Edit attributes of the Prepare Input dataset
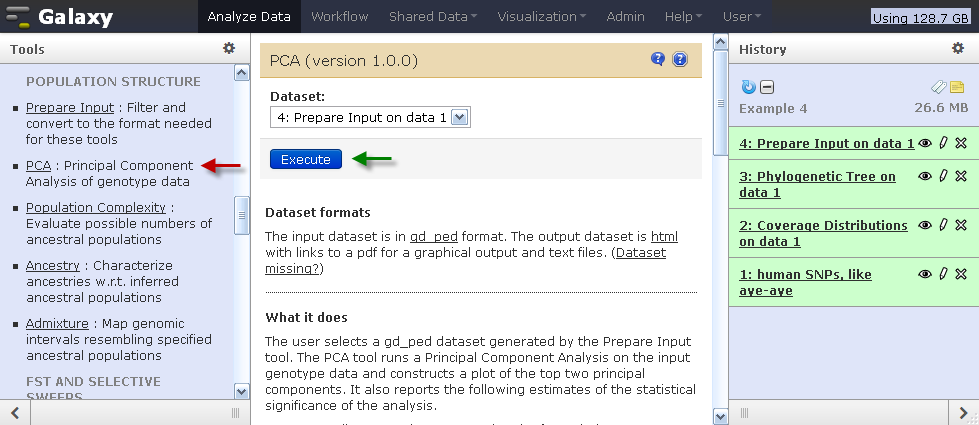 tap(943, 143)
